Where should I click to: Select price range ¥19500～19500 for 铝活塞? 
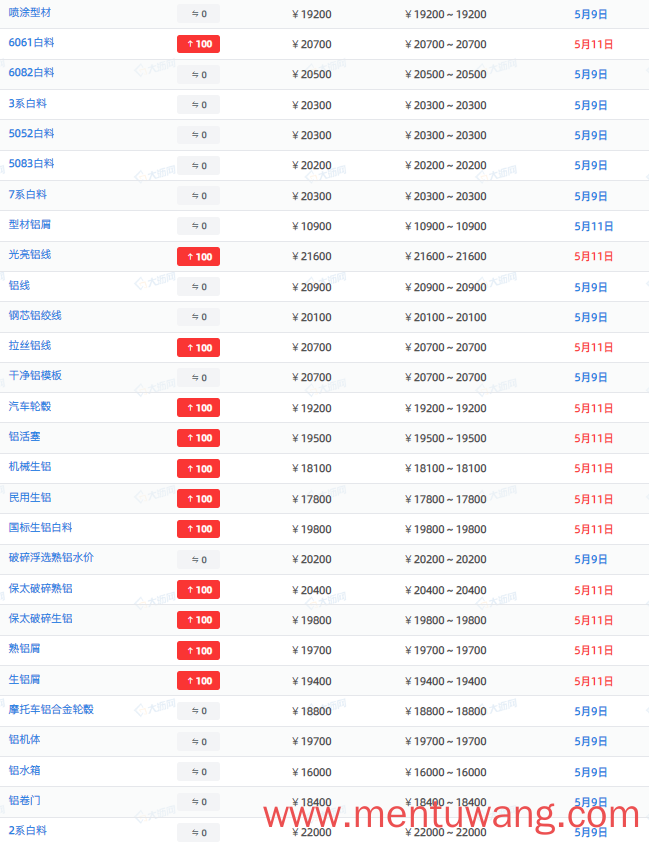point(446,438)
